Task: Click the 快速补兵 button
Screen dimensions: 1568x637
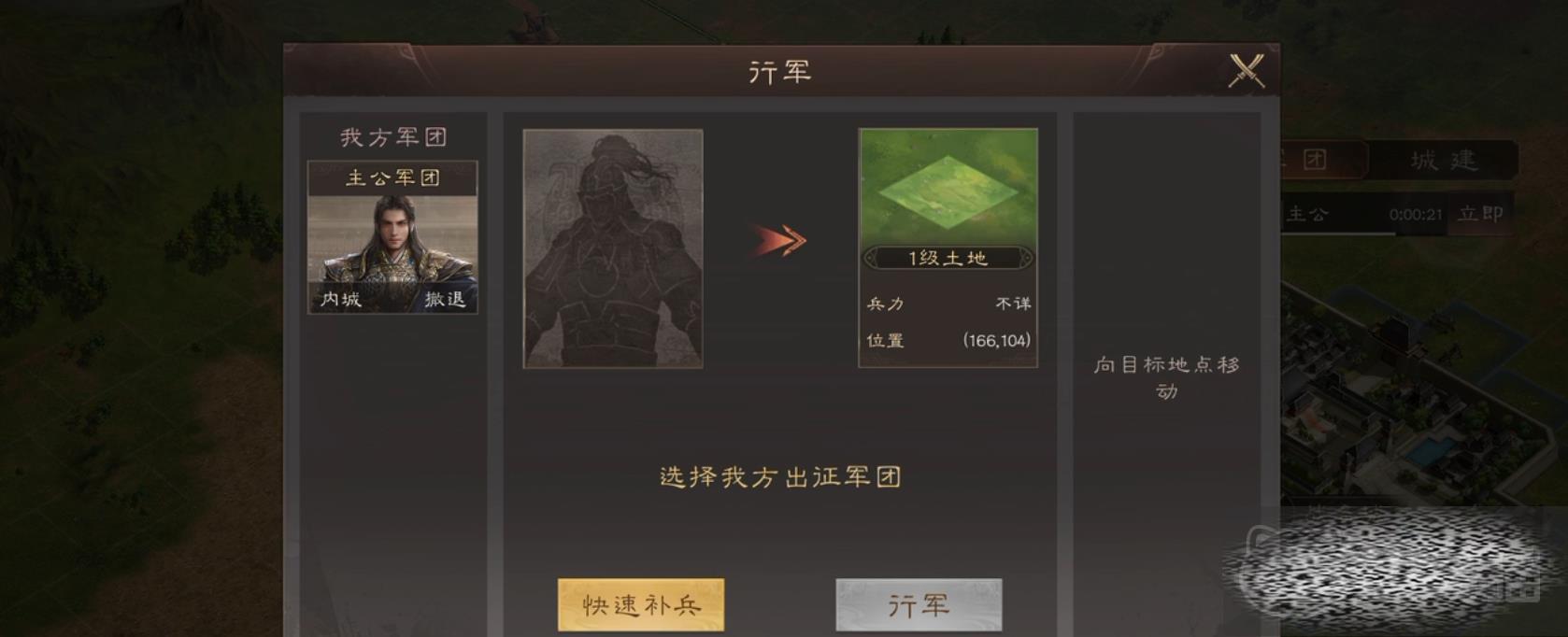Action: (x=641, y=605)
